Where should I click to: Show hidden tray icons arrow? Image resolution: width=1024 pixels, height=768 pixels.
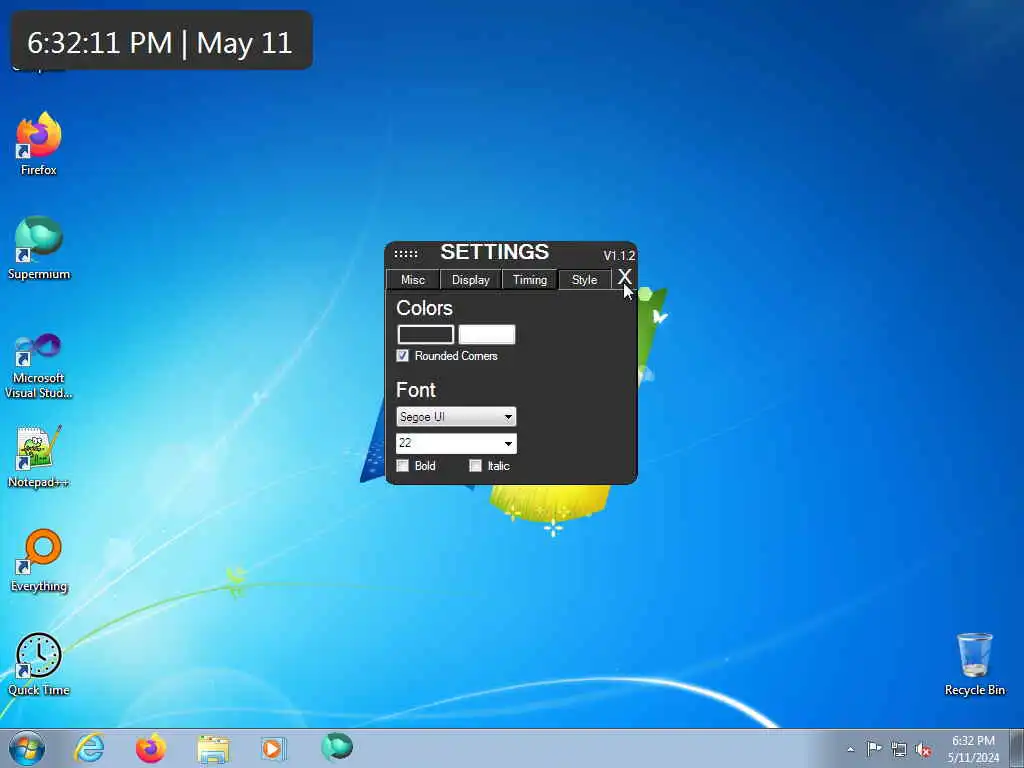850,749
